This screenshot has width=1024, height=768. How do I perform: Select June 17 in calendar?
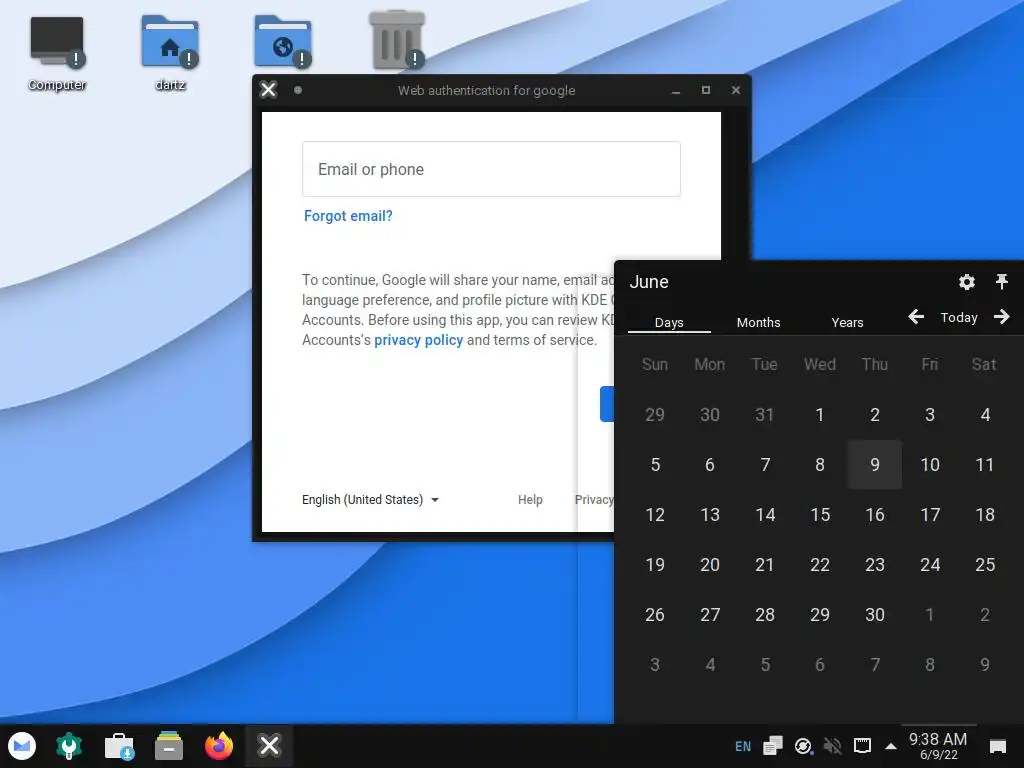(930, 515)
